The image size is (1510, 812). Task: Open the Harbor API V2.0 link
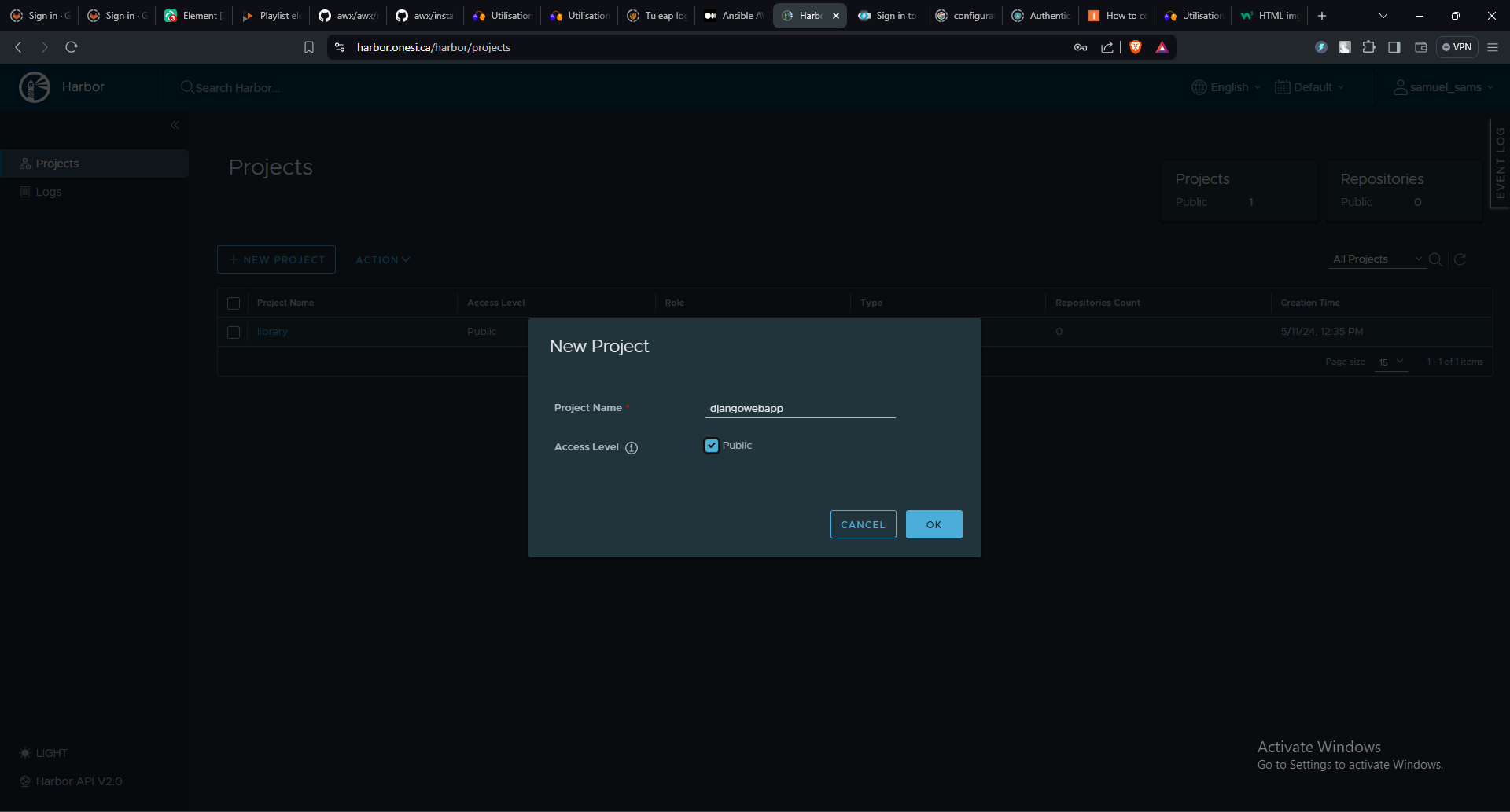coord(71,781)
